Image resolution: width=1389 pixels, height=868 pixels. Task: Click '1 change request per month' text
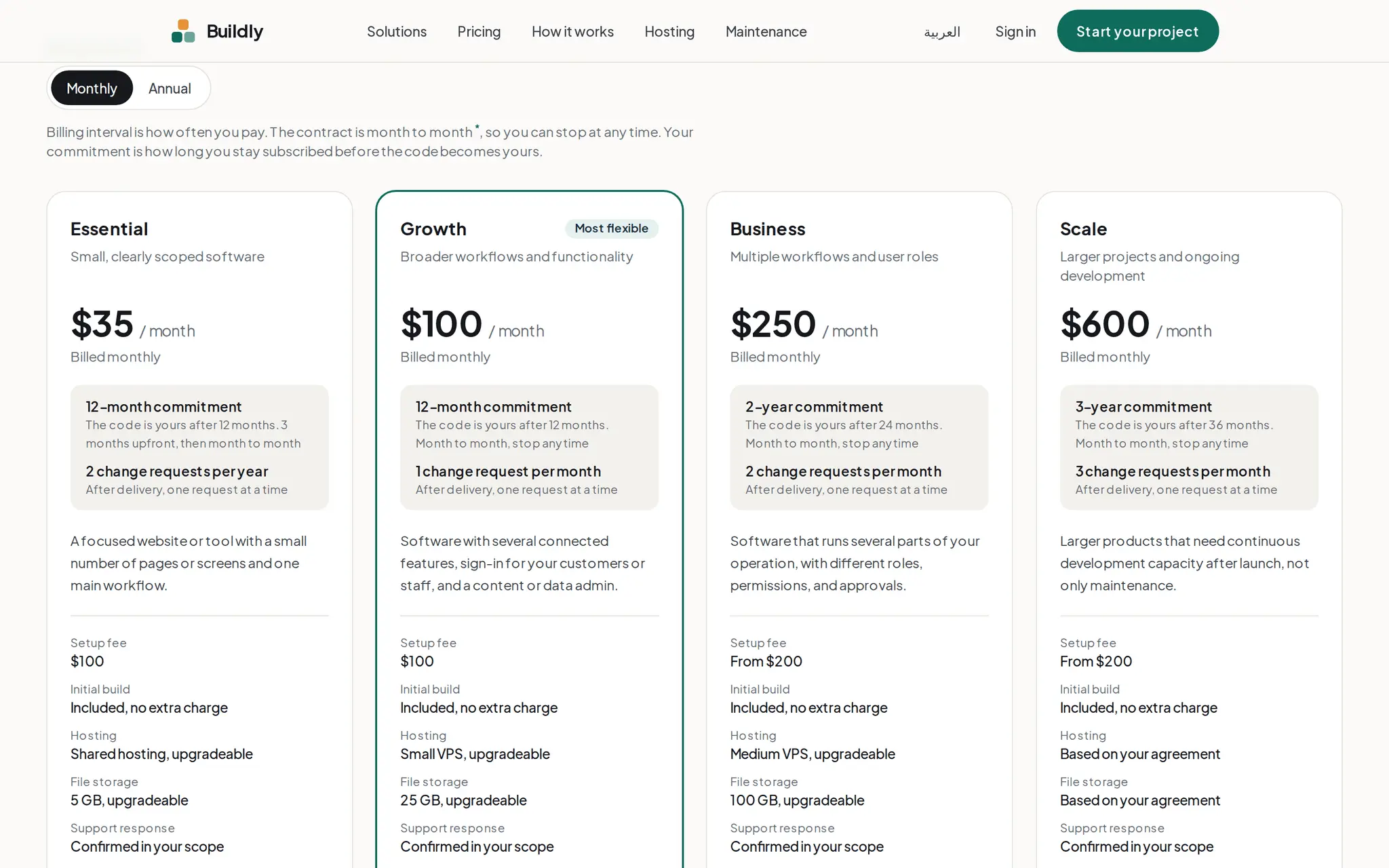click(x=508, y=471)
